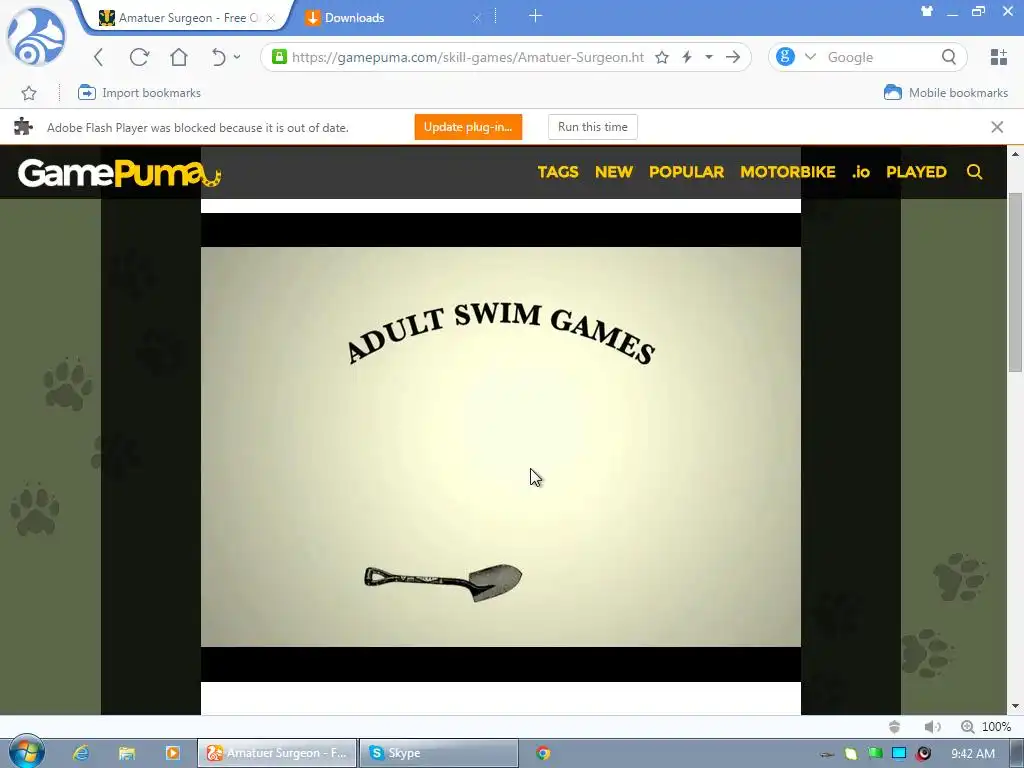Click the 100% zoom level control
Screen dimensions: 1024x768
coord(986,727)
